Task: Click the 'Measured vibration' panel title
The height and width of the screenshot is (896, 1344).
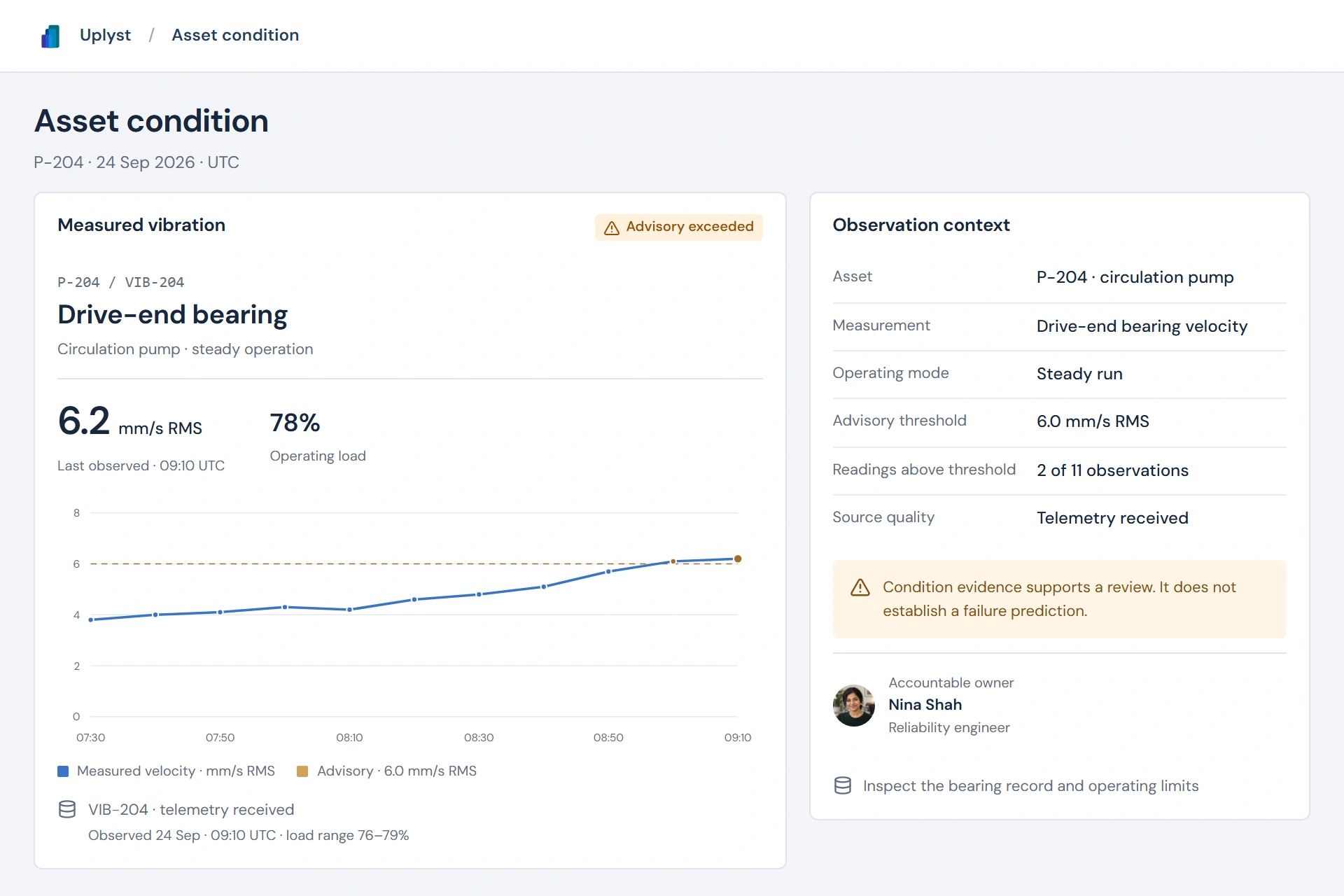Action: [141, 225]
